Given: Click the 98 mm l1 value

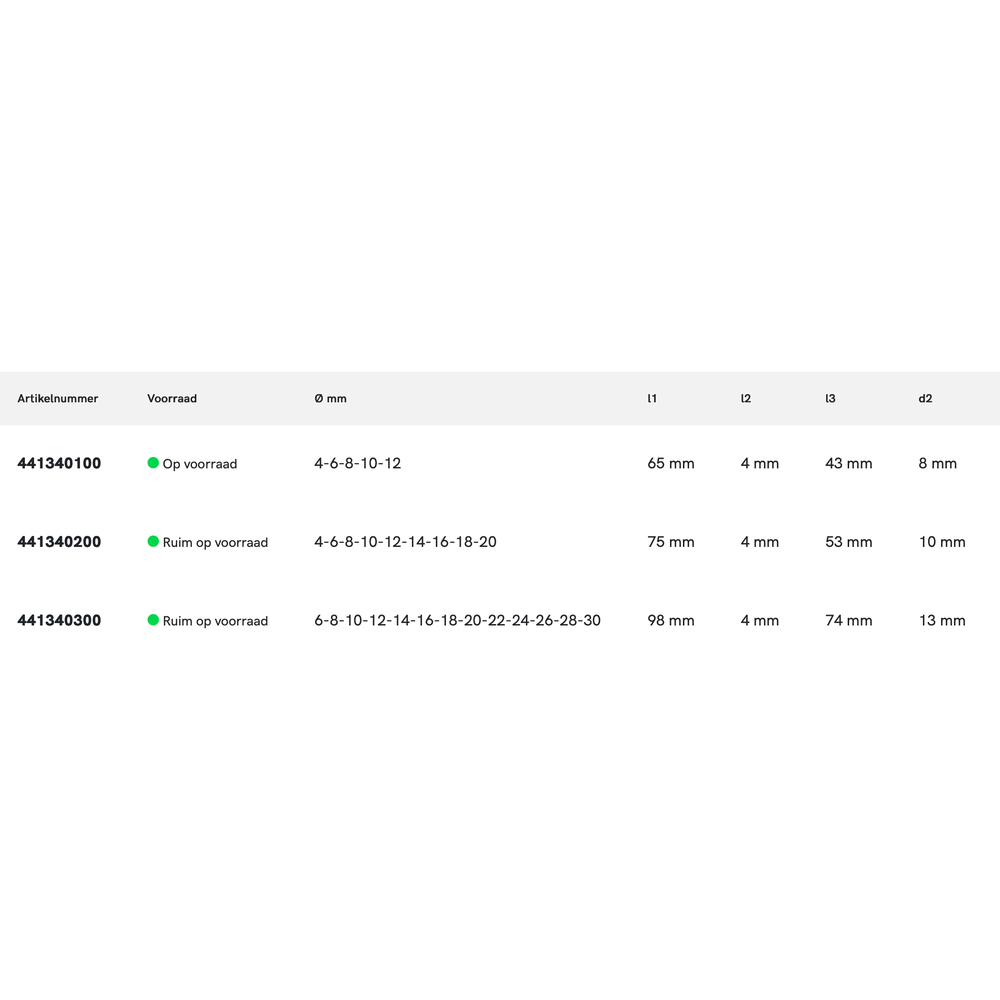Looking at the screenshot, I should [671, 620].
